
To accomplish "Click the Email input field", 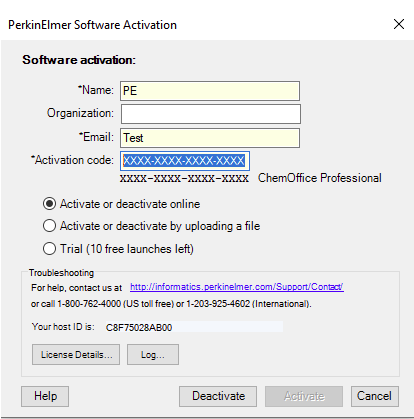I will 210,138.
